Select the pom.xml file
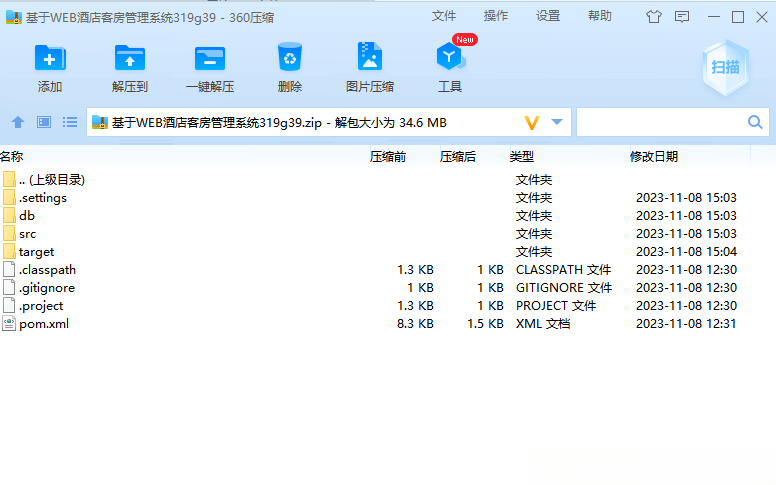This screenshot has width=776, height=485. [x=388, y=324]
